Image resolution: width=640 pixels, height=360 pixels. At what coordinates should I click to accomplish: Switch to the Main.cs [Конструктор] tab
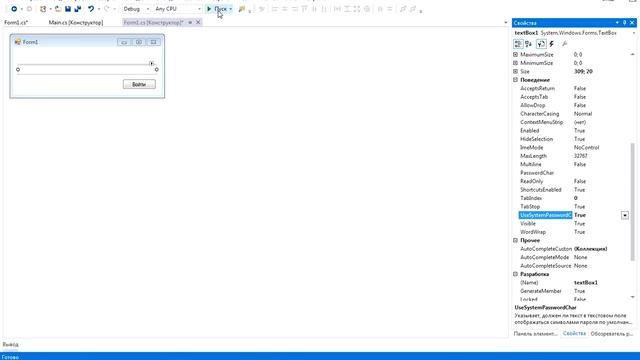point(76,22)
